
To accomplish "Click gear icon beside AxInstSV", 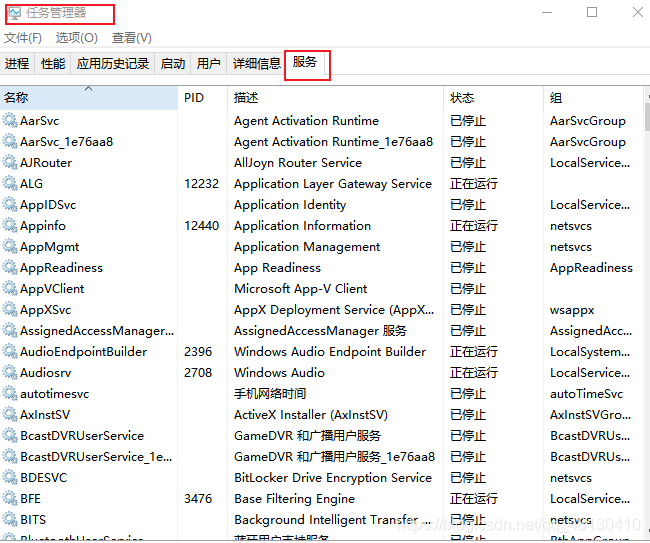I will (10, 414).
